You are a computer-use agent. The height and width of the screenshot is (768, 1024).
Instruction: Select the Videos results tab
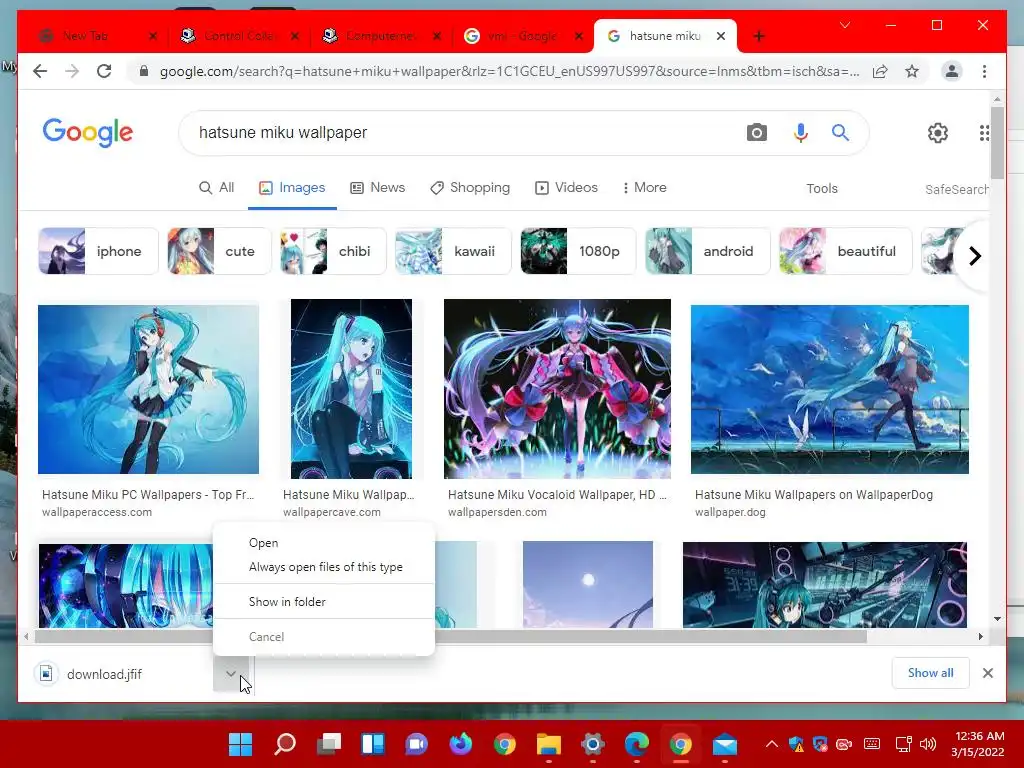point(566,187)
